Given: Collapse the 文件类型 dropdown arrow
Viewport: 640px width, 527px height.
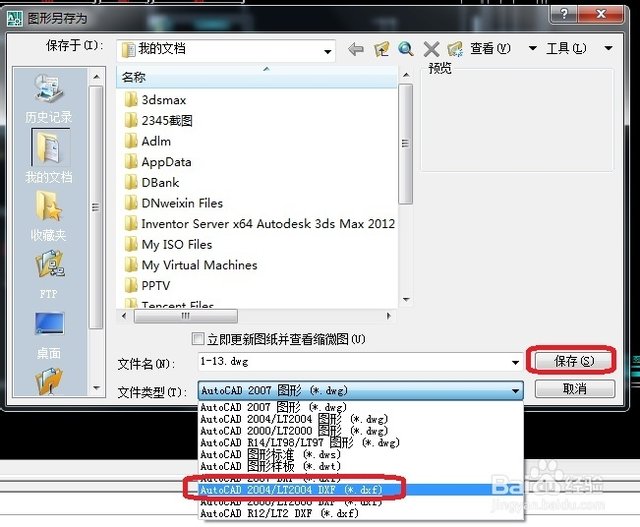Looking at the screenshot, I should (x=516, y=391).
